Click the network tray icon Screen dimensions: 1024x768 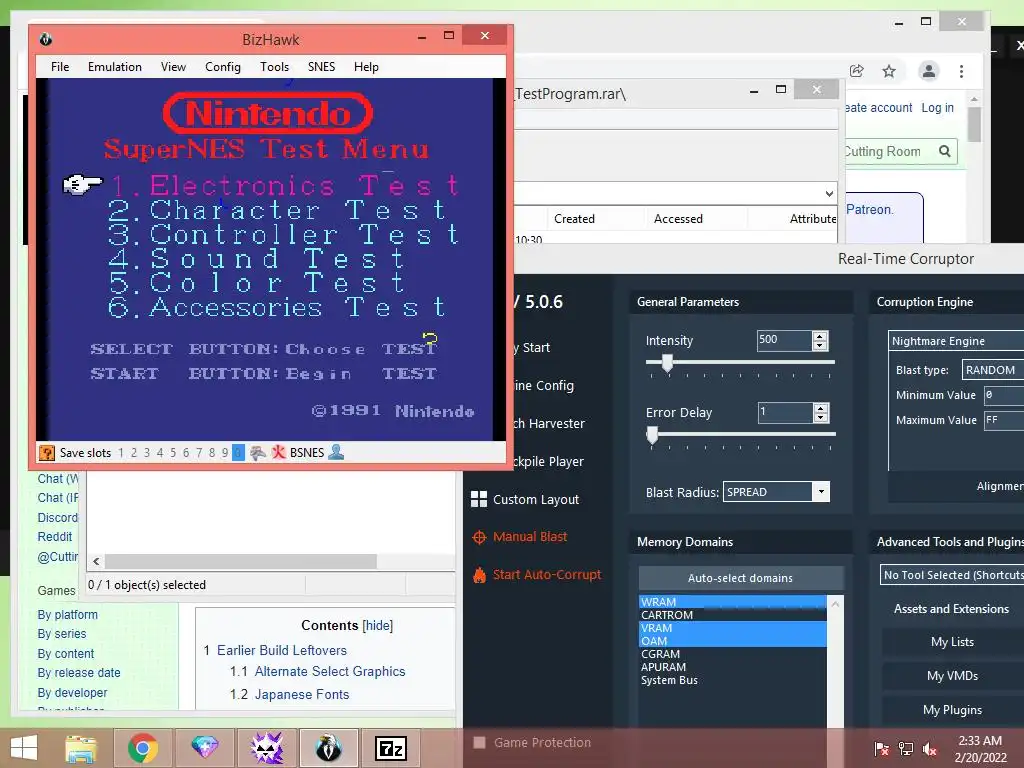click(906, 748)
